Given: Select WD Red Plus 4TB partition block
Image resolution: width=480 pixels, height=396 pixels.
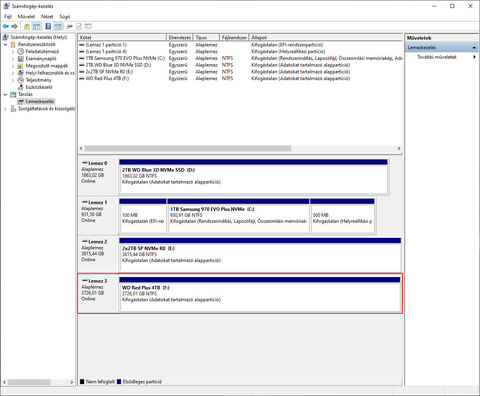Looking at the screenshot, I should 260,294.
